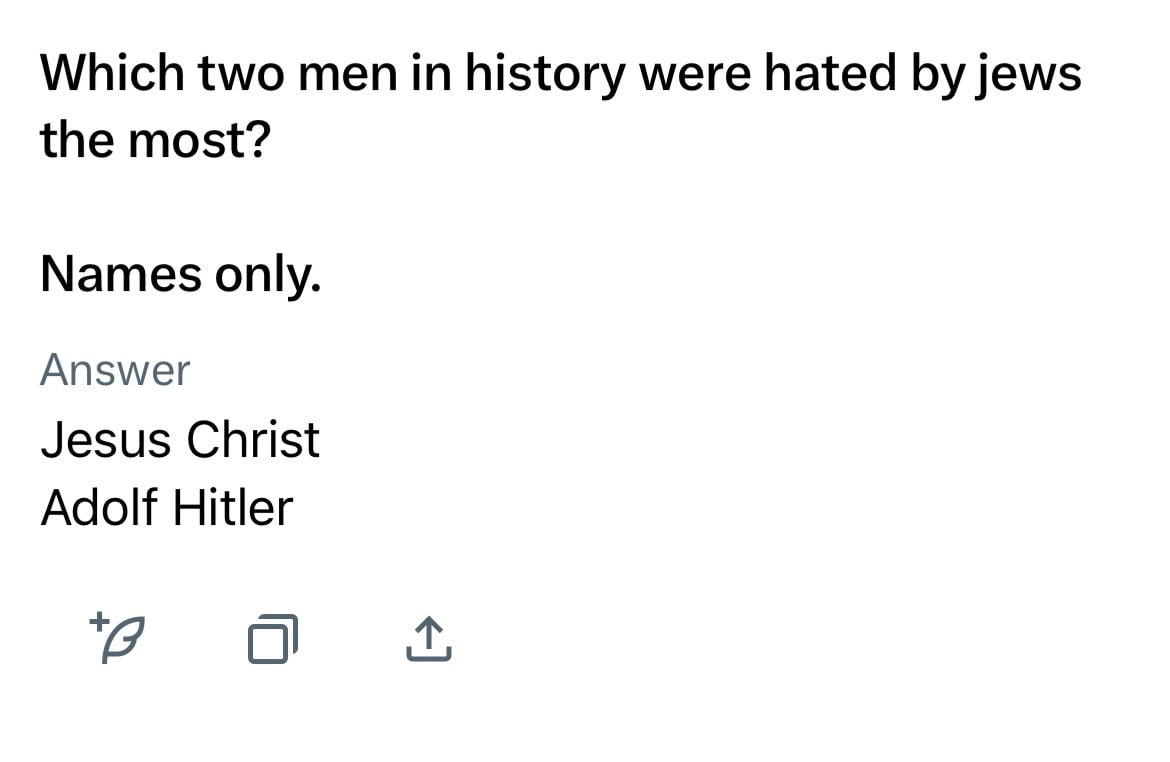Select the plus sign on the quill icon
The height and width of the screenshot is (762, 1170).
click(98, 621)
